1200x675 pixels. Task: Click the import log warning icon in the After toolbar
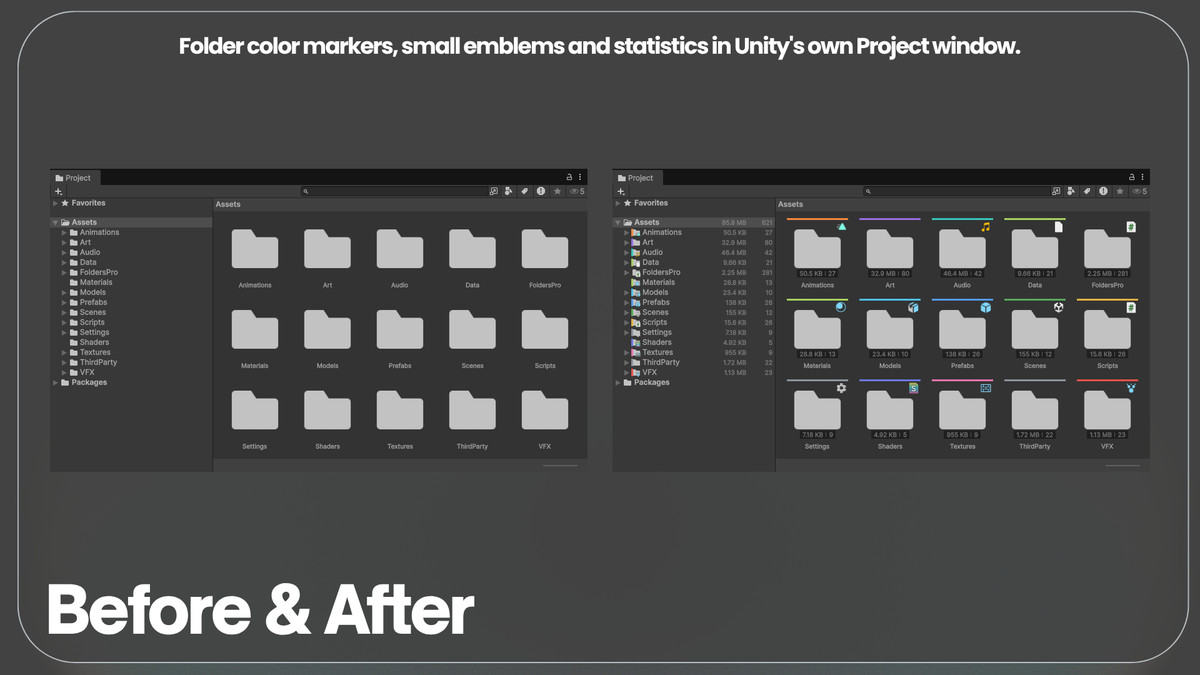pos(1104,191)
